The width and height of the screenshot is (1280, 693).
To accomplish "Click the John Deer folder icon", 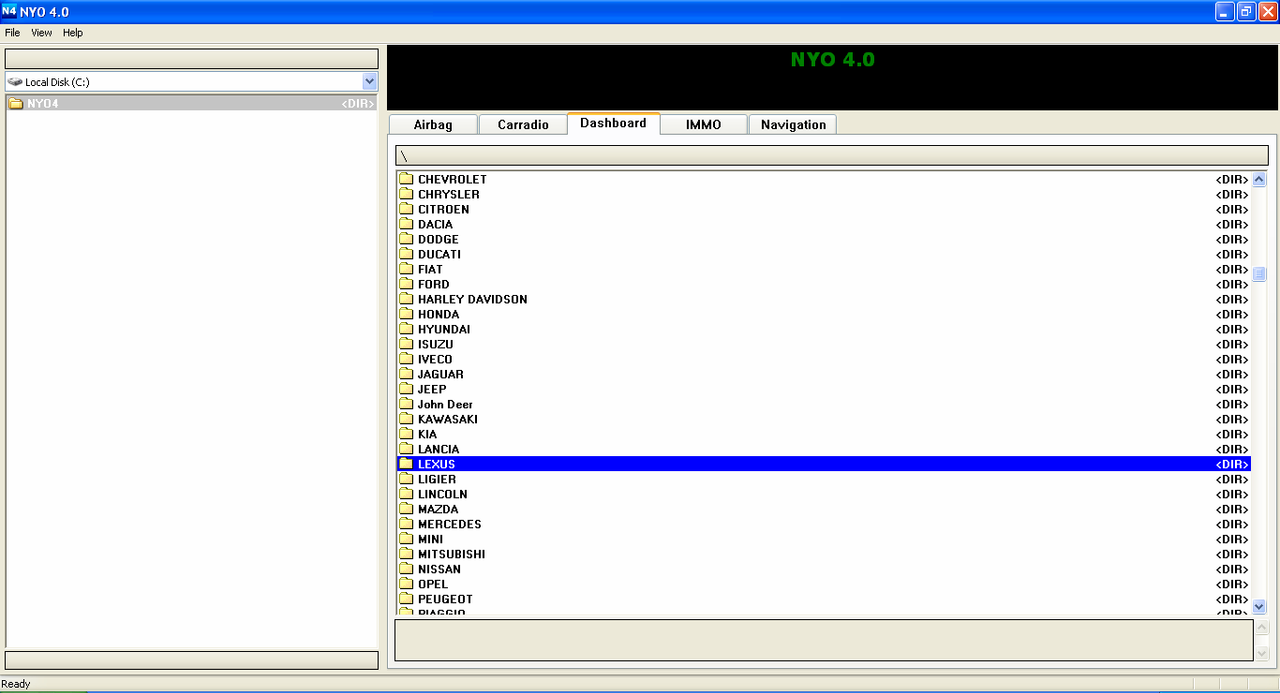I will point(406,404).
